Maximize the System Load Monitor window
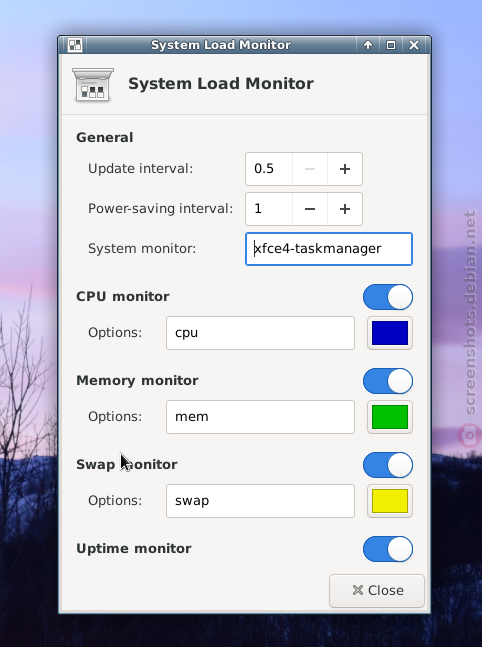The image size is (482, 647). coord(391,45)
